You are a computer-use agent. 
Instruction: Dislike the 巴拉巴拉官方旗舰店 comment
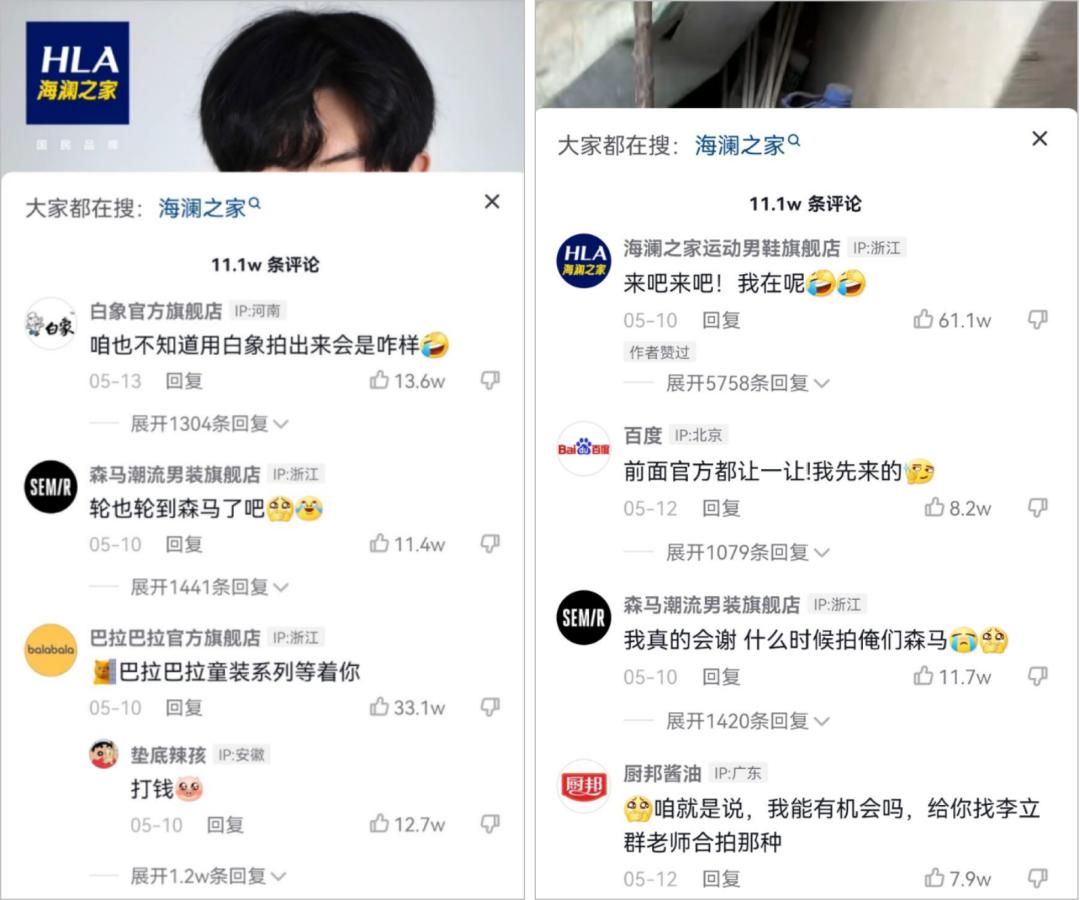(x=490, y=707)
